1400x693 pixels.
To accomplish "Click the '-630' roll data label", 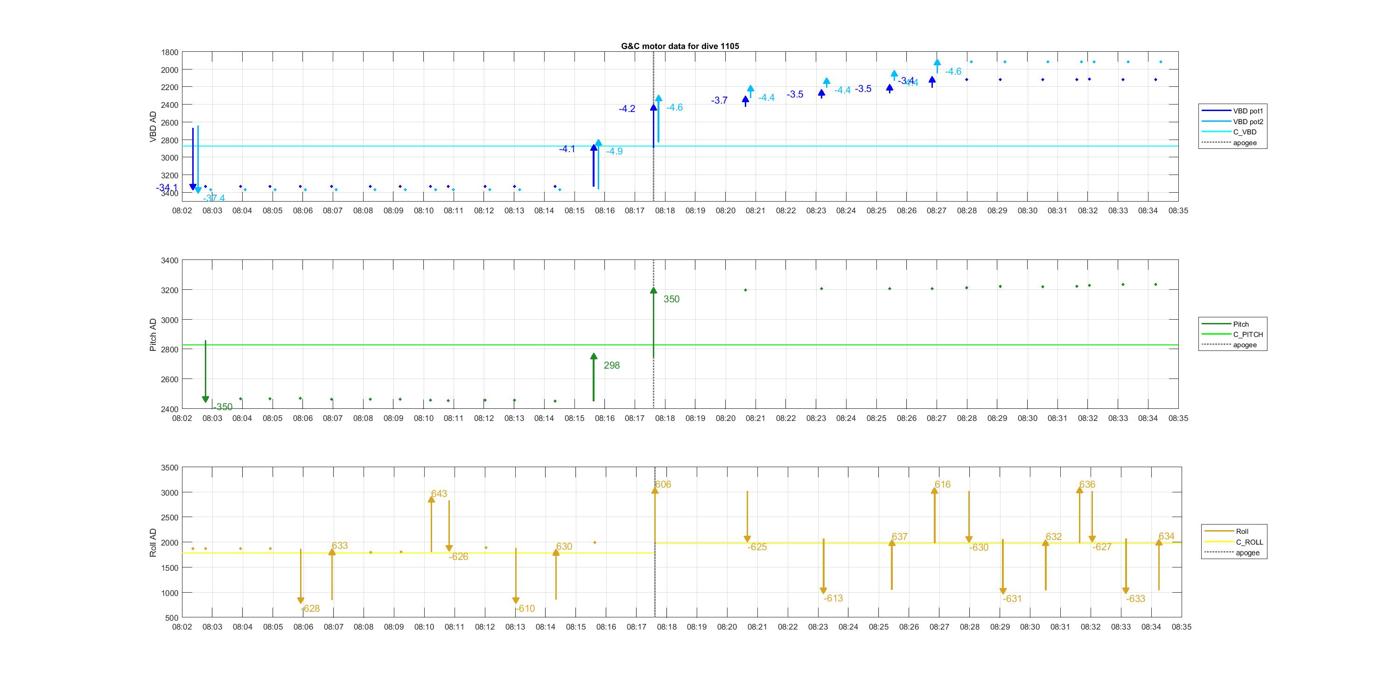I will click(979, 548).
